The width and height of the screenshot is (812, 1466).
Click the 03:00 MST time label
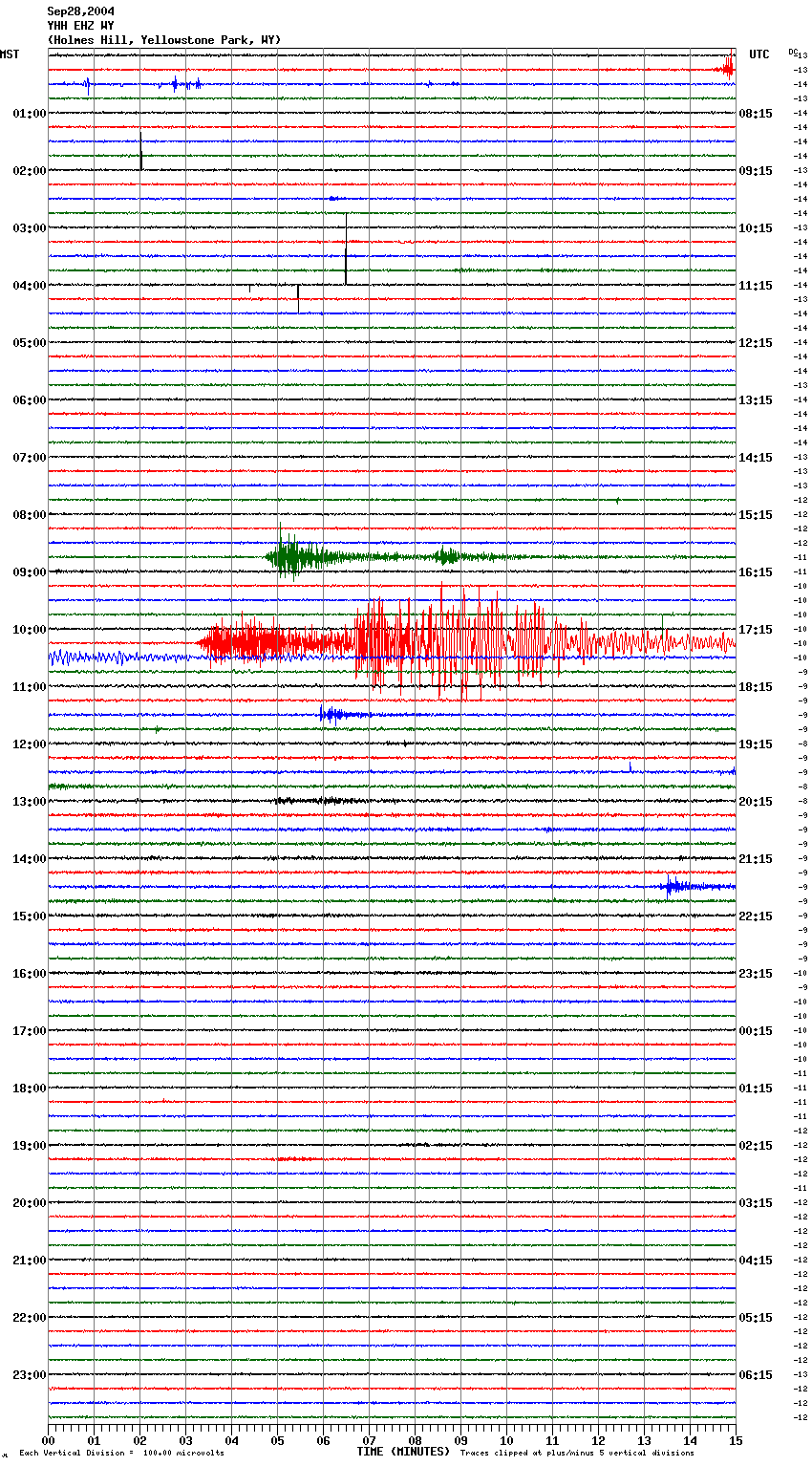(30, 228)
